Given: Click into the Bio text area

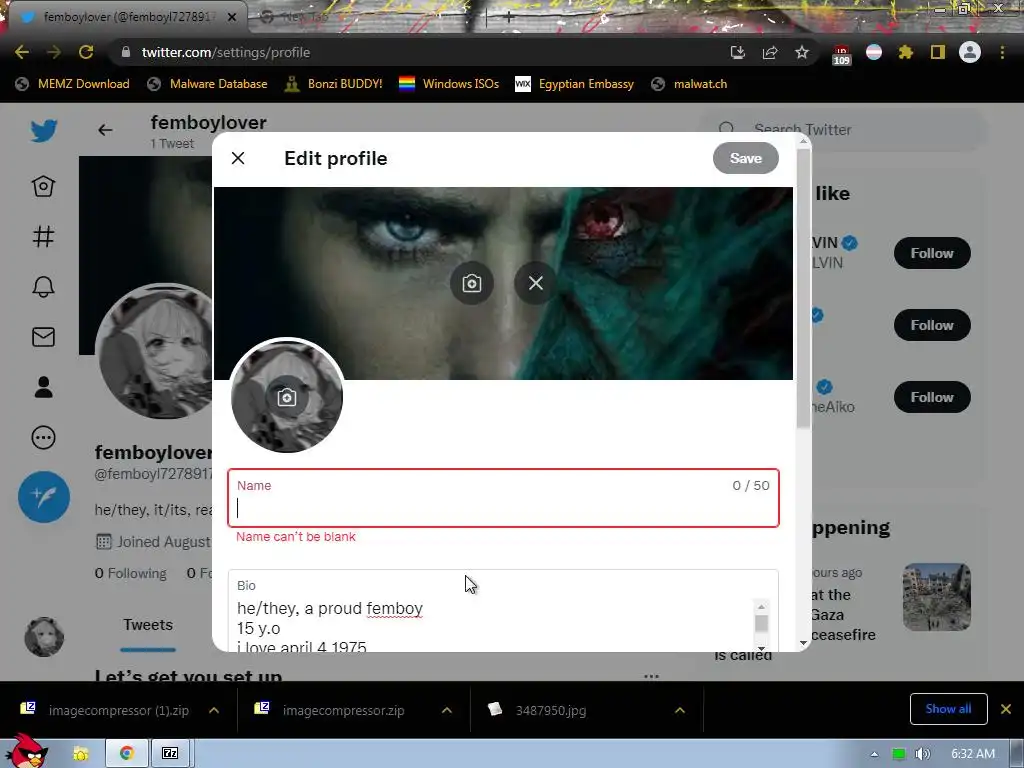Looking at the screenshot, I should point(503,611).
